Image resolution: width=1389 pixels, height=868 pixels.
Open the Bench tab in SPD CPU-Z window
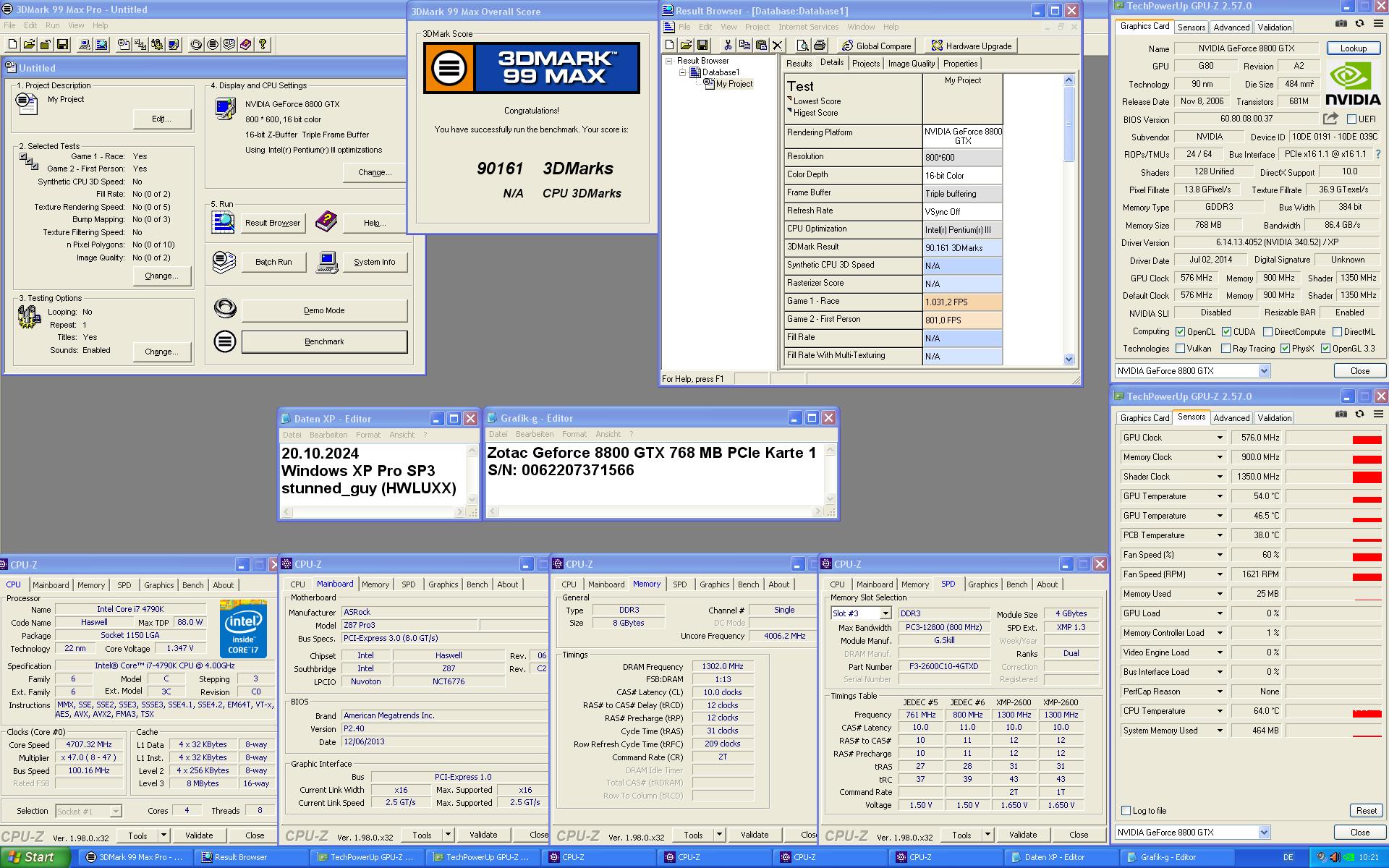pos(1016,584)
